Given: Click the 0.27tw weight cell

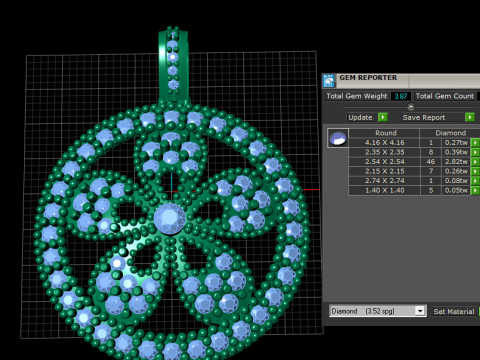Looking at the screenshot, I should tap(456, 143).
